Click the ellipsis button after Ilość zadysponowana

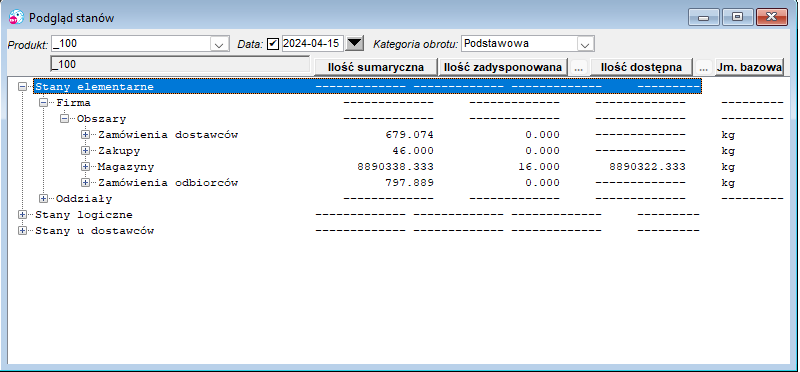pyautogui.click(x=579, y=68)
